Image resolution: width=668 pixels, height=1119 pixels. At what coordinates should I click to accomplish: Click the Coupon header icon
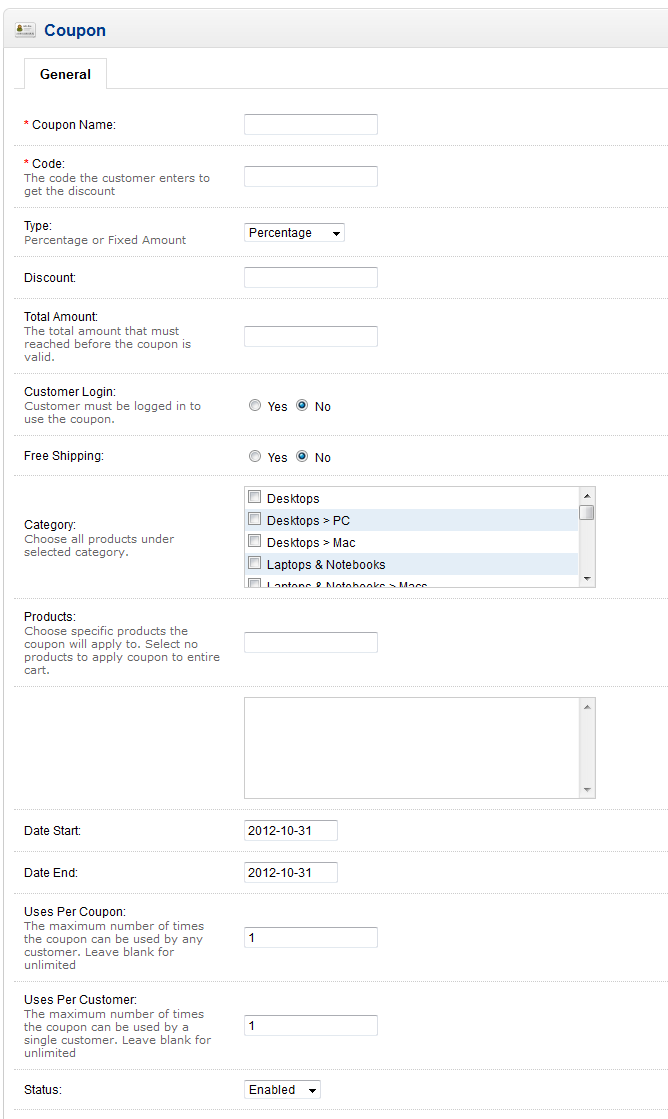click(x=25, y=31)
